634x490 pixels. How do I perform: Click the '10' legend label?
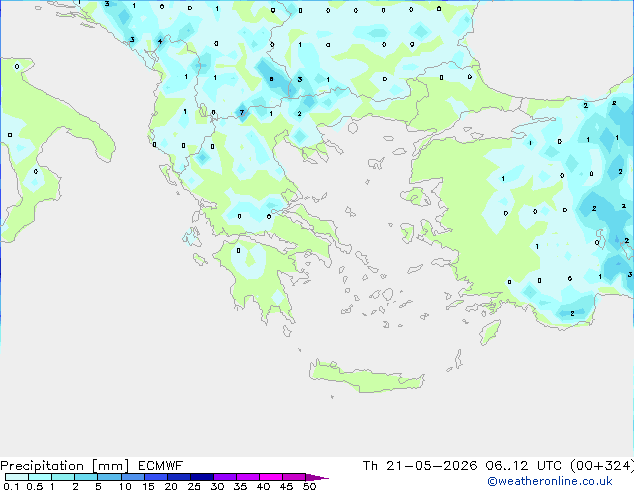point(125,486)
